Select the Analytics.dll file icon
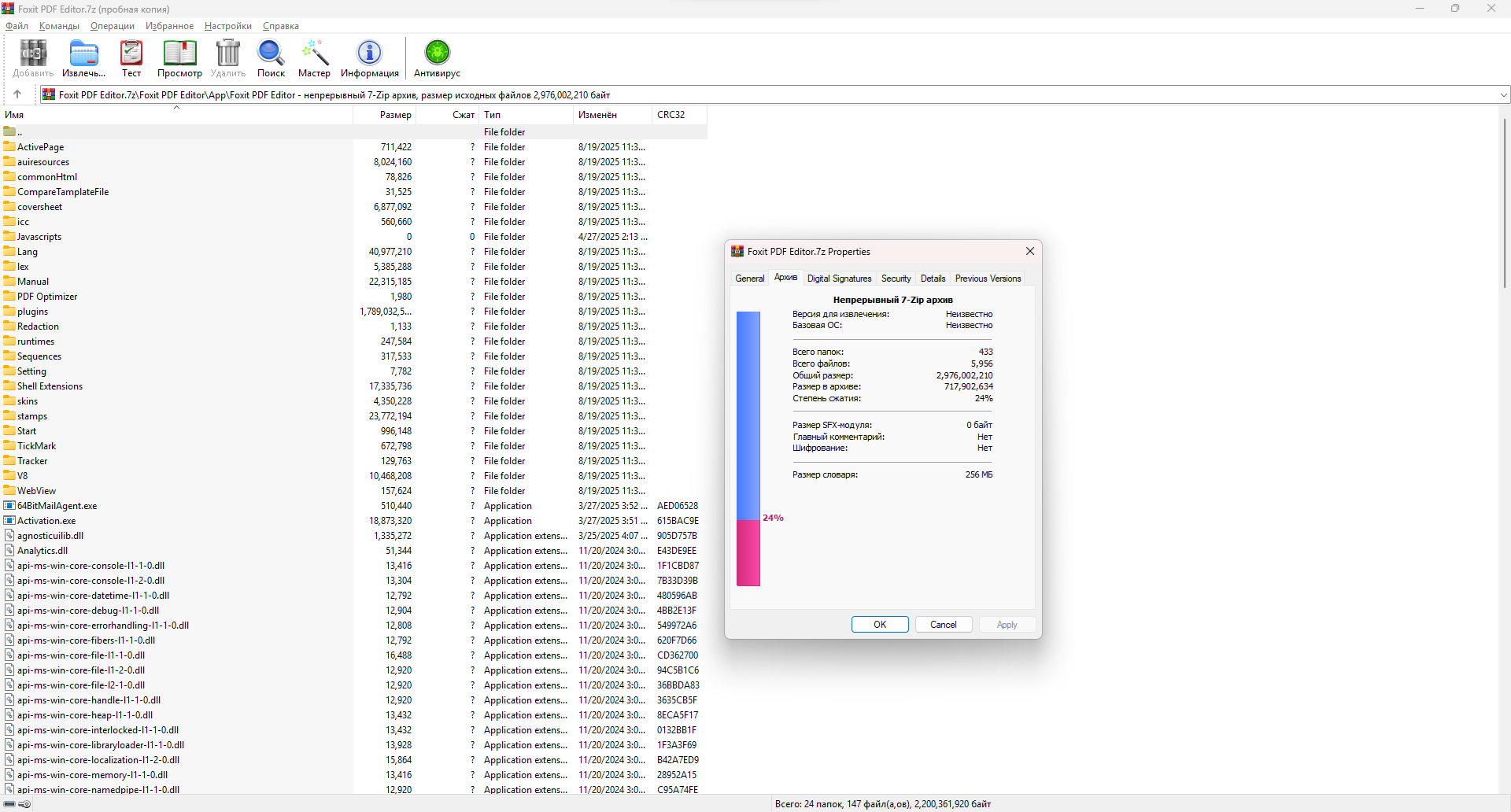The height and width of the screenshot is (812, 1511). [x=9, y=550]
